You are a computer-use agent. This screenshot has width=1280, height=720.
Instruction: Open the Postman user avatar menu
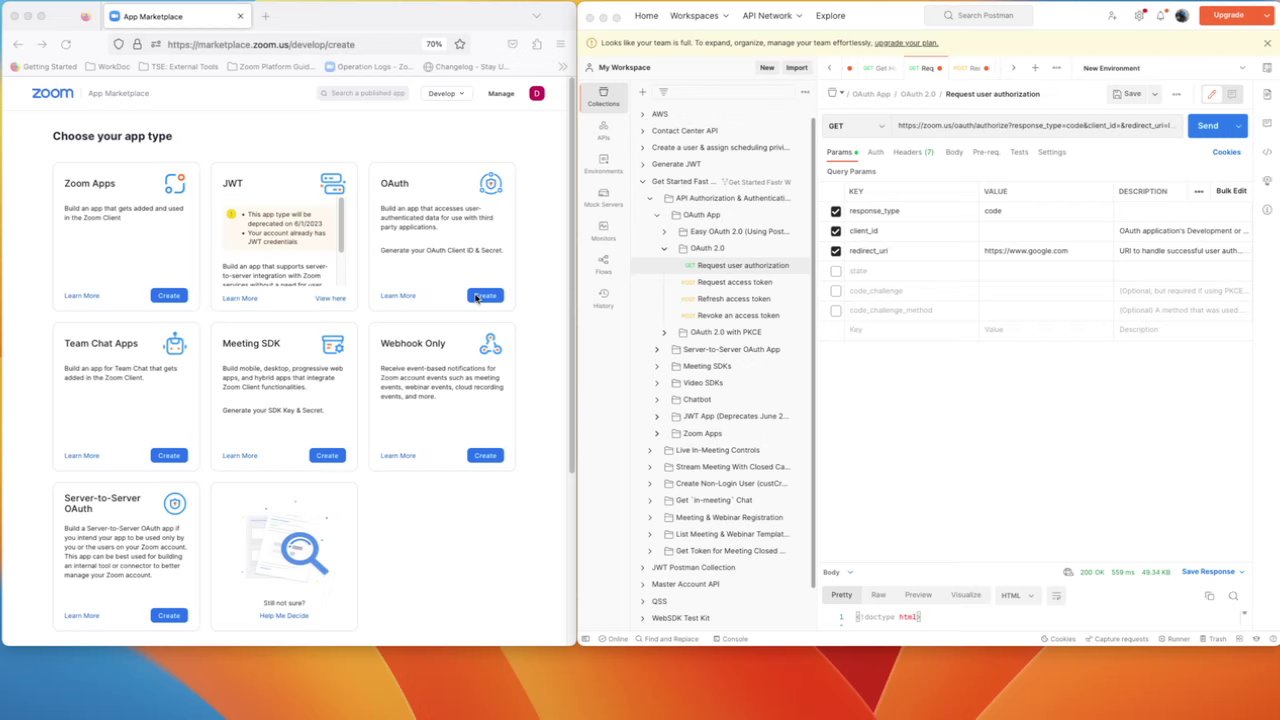pos(1182,16)
